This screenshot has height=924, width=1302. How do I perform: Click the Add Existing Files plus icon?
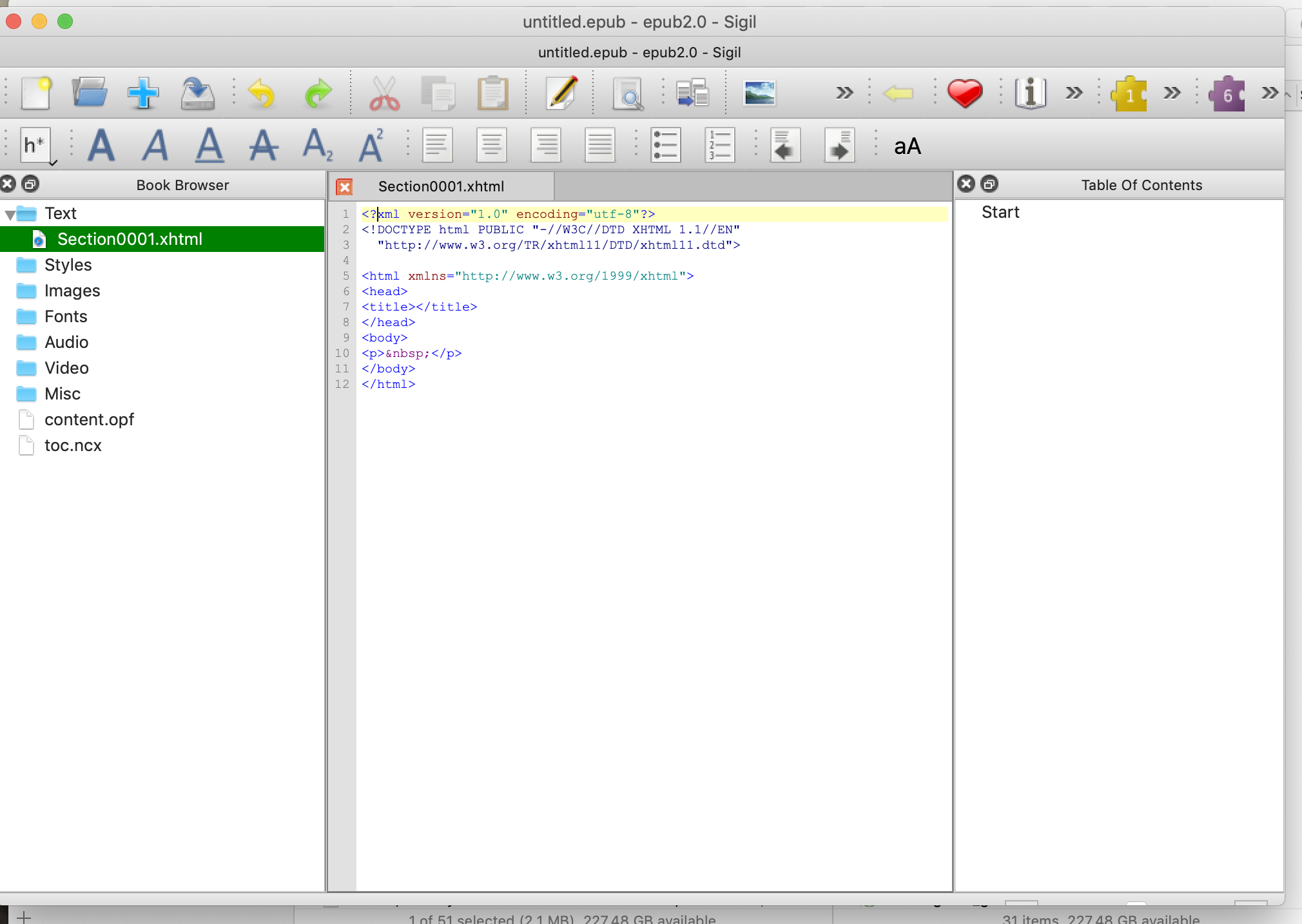[x=143, y=93]
